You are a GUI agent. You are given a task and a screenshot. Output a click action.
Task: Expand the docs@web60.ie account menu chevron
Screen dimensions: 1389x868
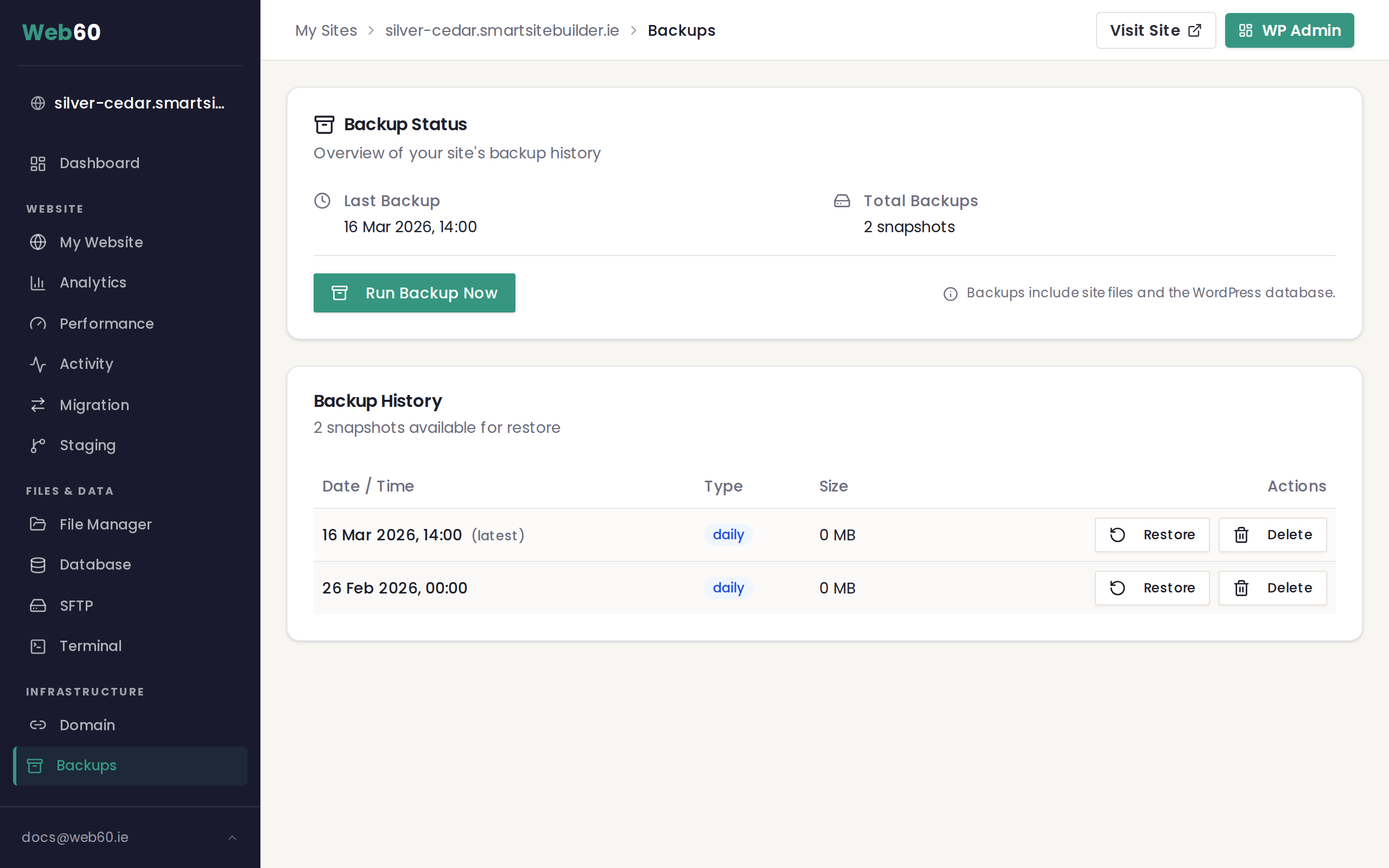[232, 838]
